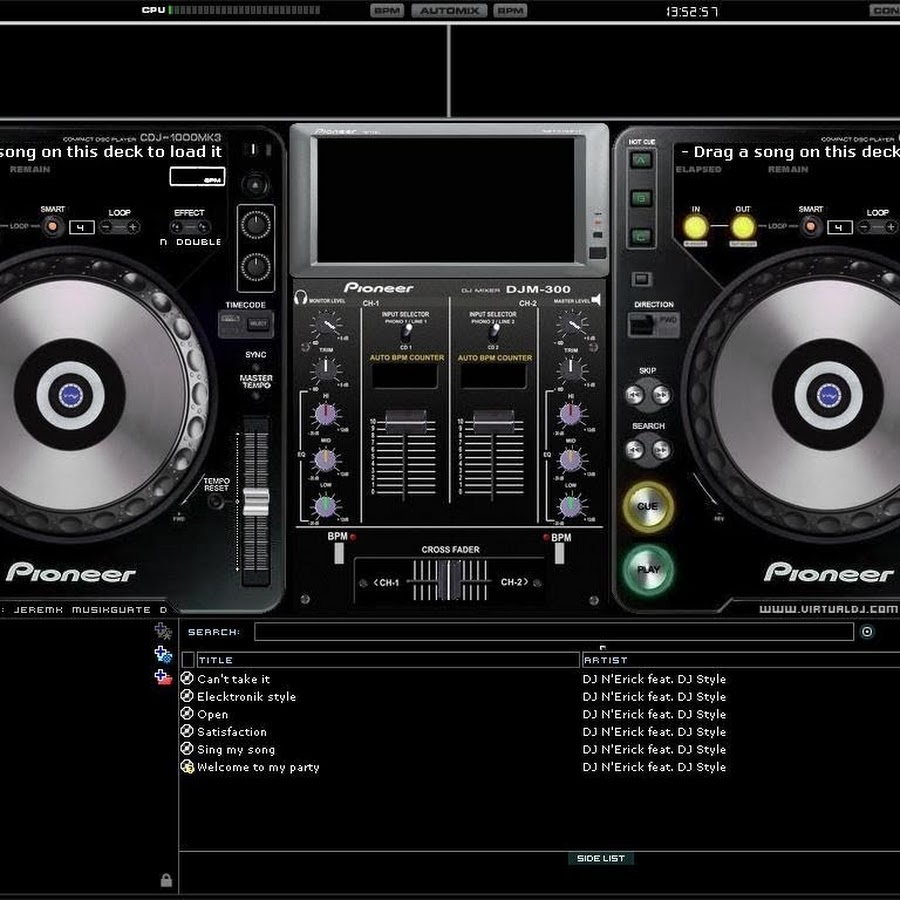Click the Master Level knob
This screenshot has width=900, height=900.
(x=572, y=325)
